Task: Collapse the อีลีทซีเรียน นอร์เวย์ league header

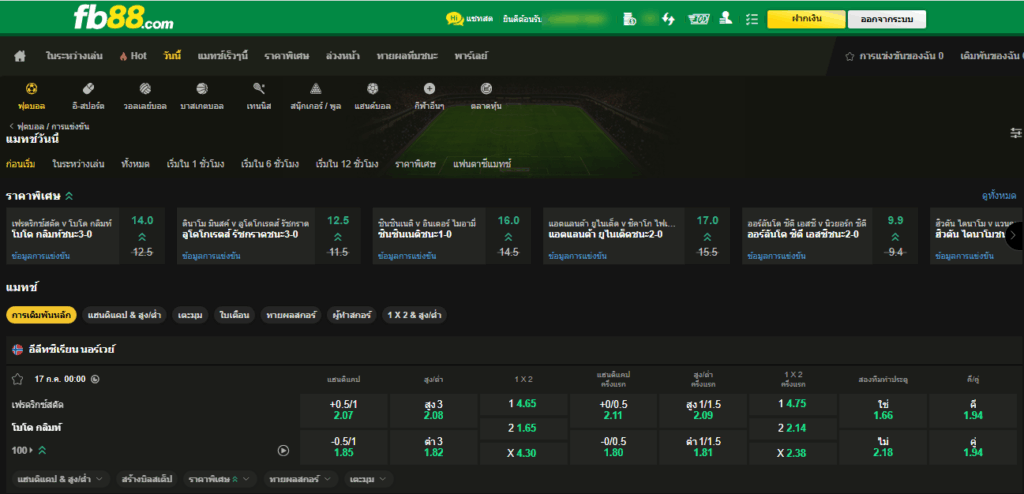Action: 512,350
